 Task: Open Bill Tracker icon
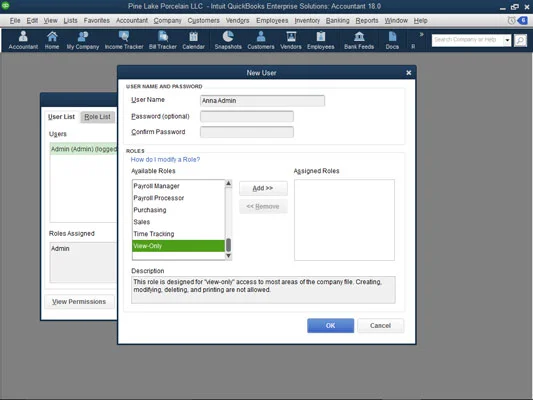[163, 40]
